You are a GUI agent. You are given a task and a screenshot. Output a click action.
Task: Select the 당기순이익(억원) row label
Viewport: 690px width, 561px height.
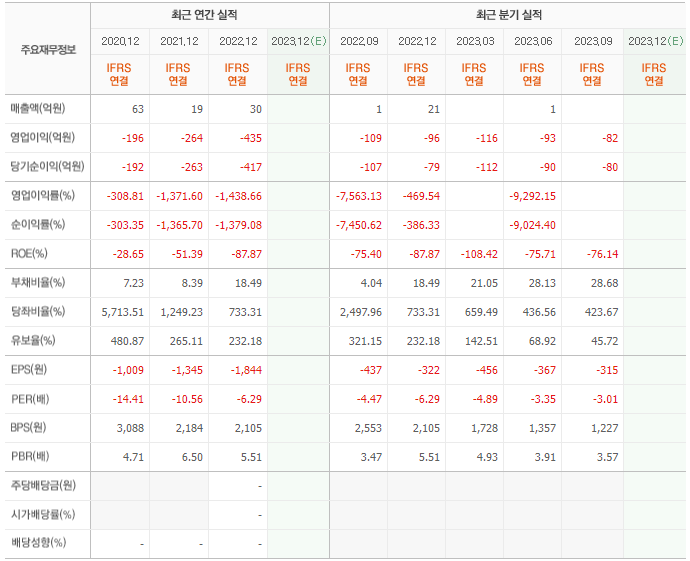(47, 166)
